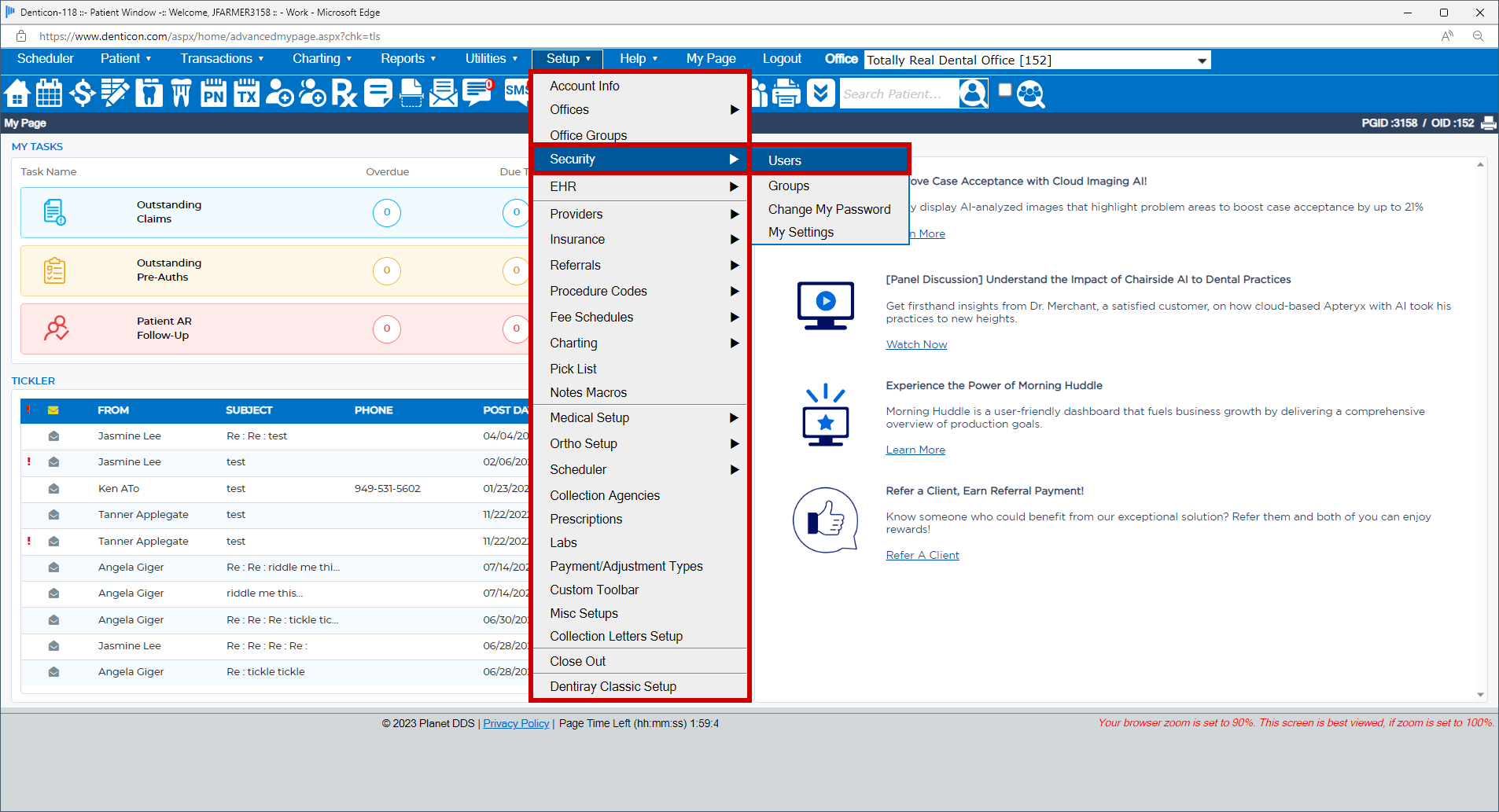The image size is (1499, 812).
Task: Open the TX treatment plan icon
Action: (x=247, y=94)
